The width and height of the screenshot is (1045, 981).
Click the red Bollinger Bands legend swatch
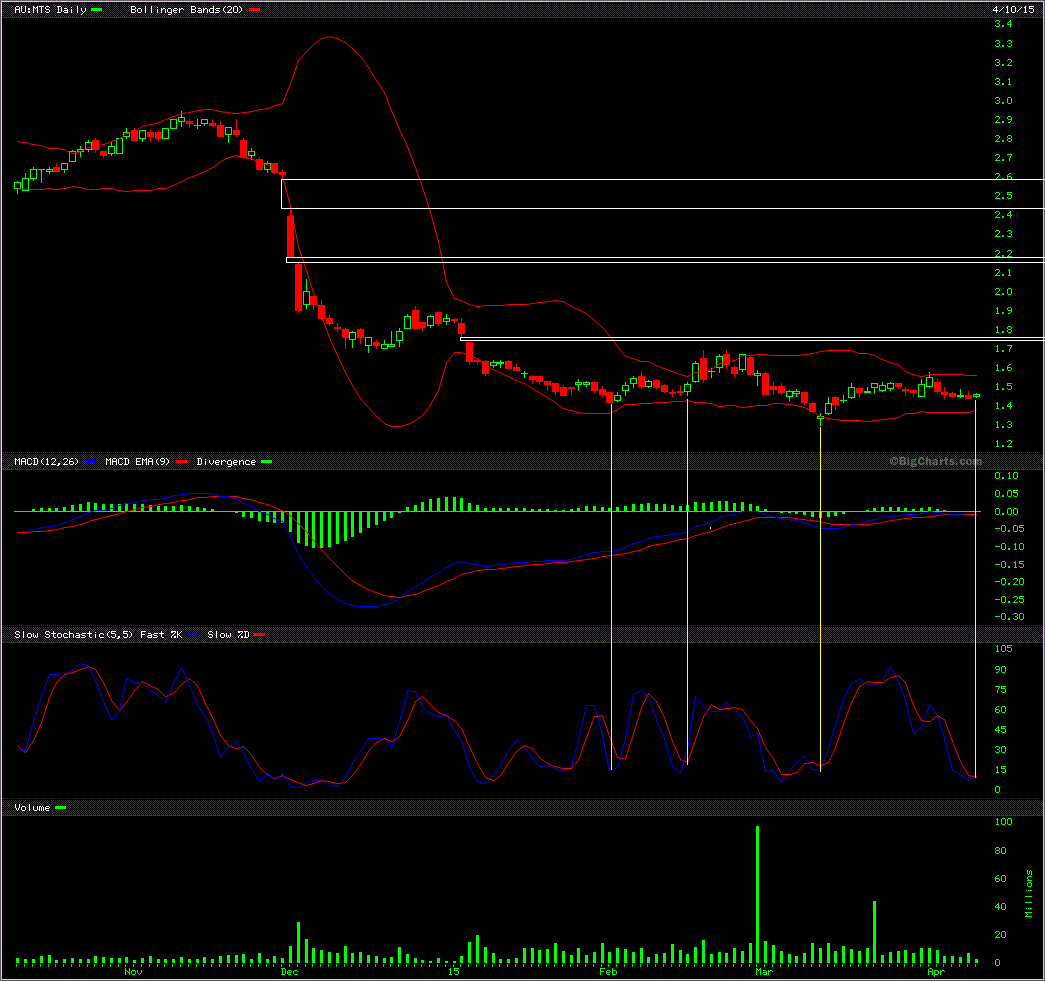tap(254, 10)
